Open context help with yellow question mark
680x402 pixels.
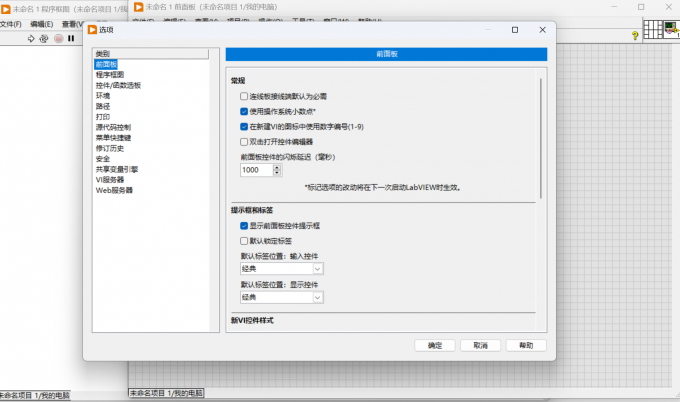point(635,36)
